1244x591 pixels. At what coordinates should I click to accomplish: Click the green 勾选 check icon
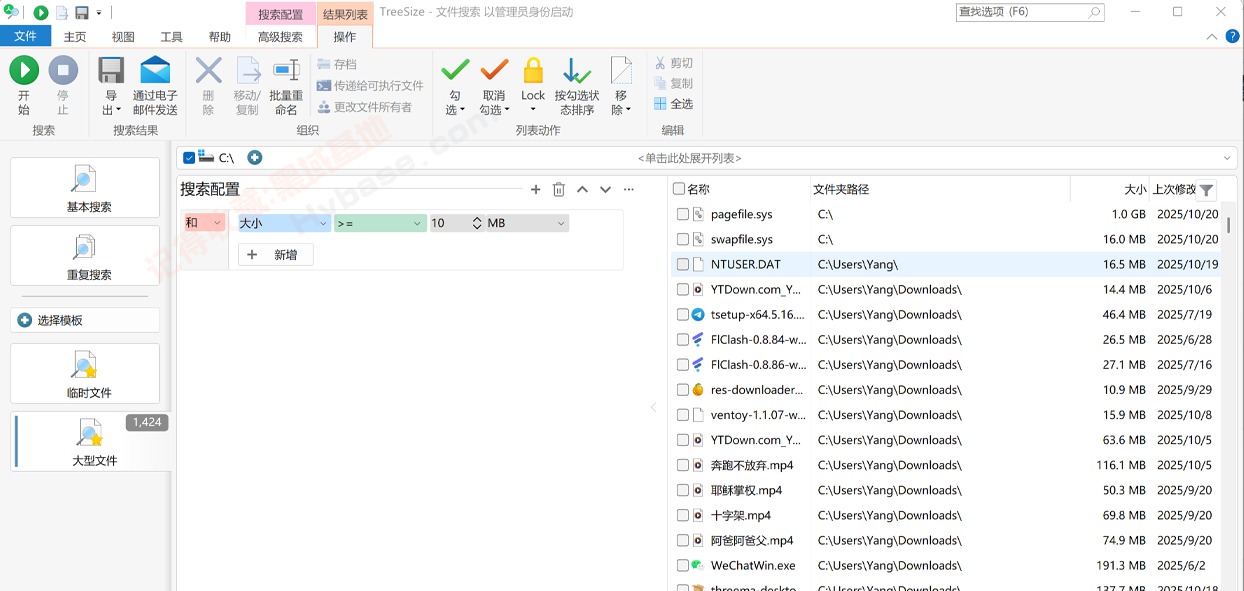453,70
